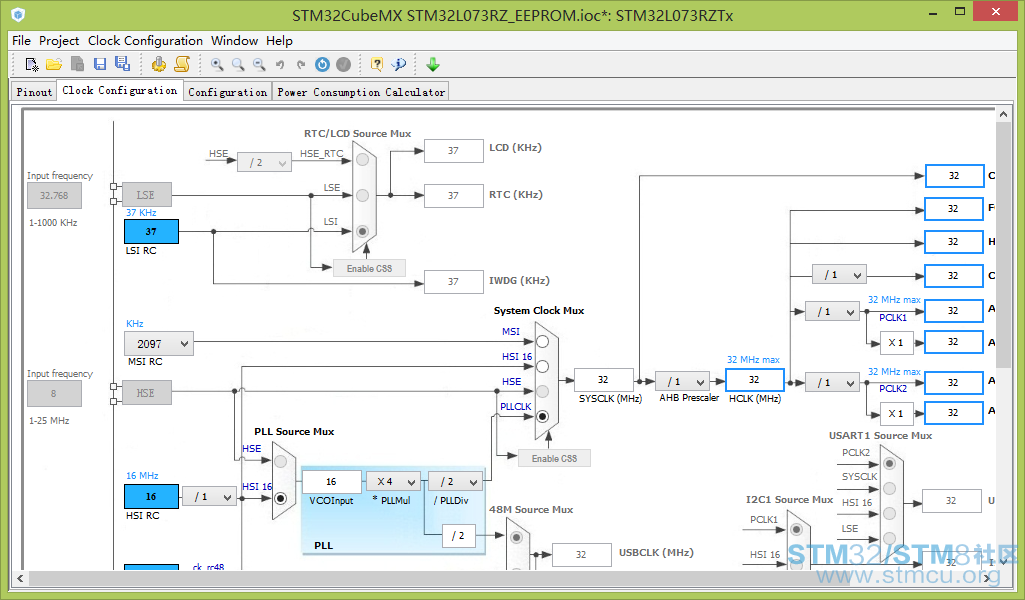Select LSI in RTC/LCD Source Mux

[363, 231]
